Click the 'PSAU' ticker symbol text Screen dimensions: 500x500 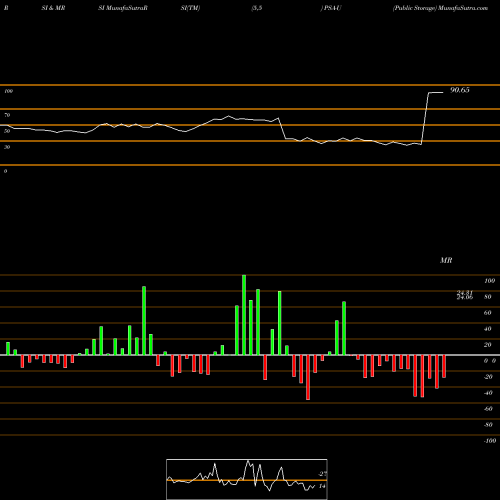click(332, 8)
